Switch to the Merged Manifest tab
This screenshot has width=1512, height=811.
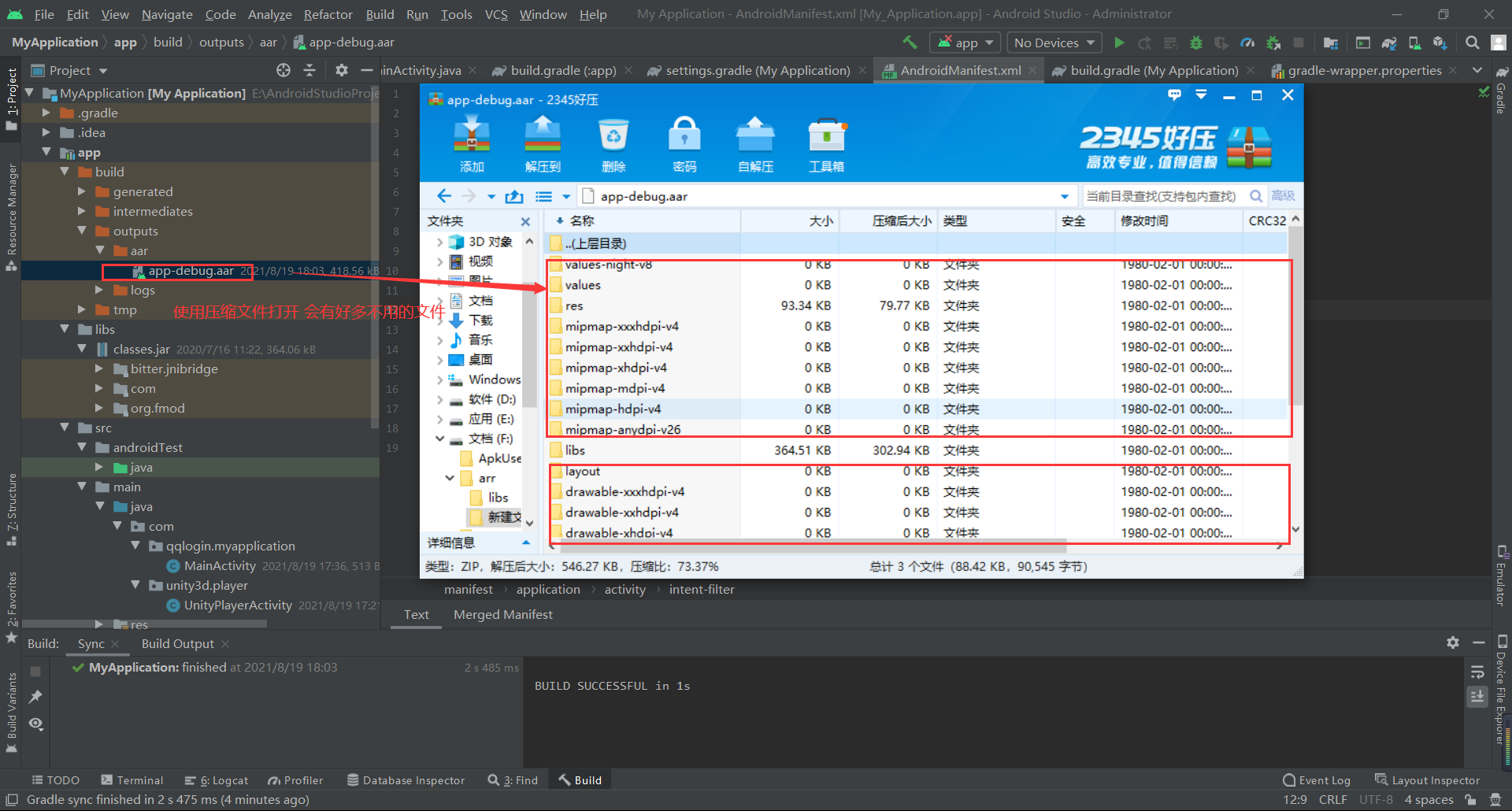pyautogui.click(x=502, y=615)
